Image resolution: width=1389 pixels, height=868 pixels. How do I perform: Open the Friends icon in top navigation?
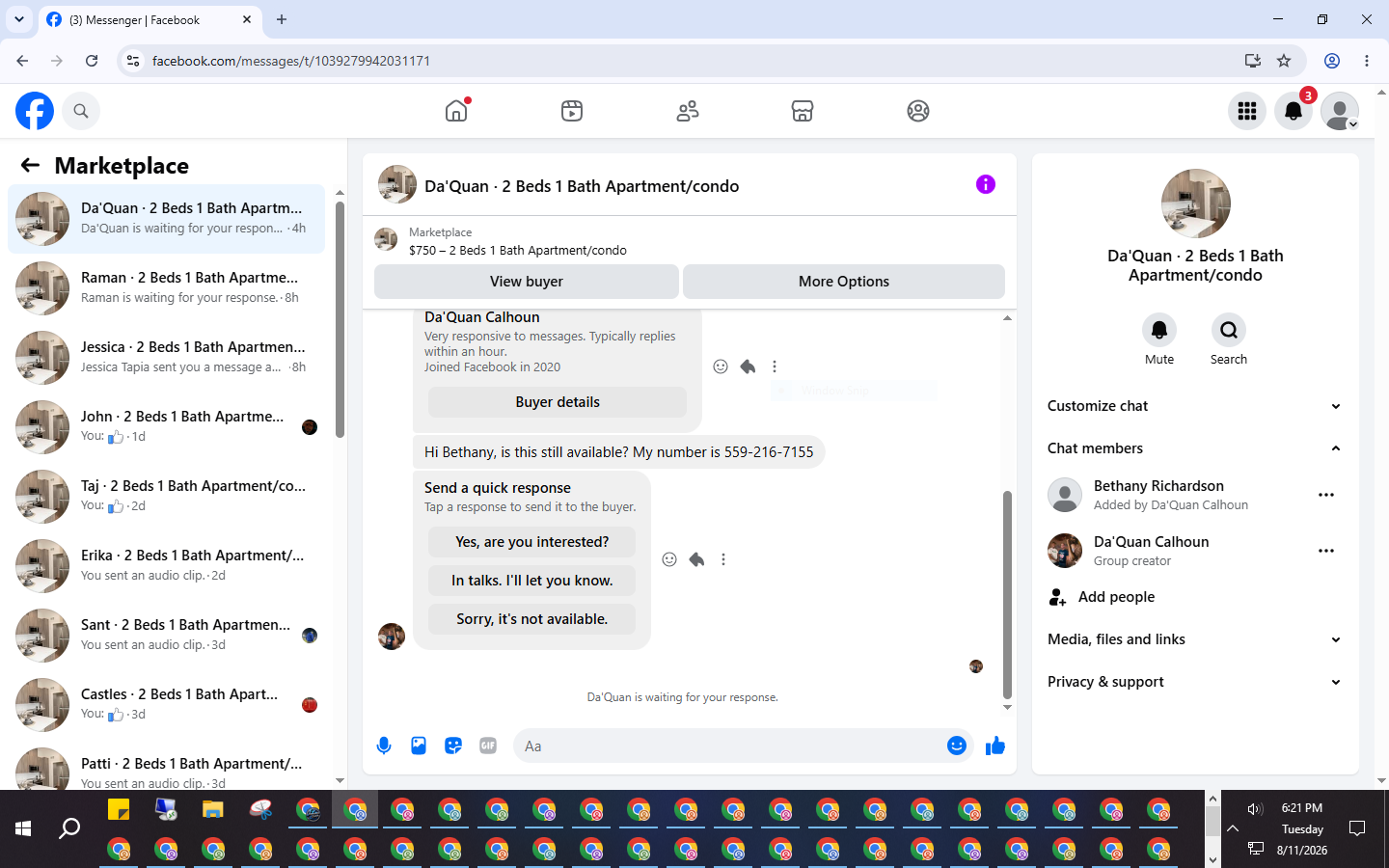pos(688,111)
